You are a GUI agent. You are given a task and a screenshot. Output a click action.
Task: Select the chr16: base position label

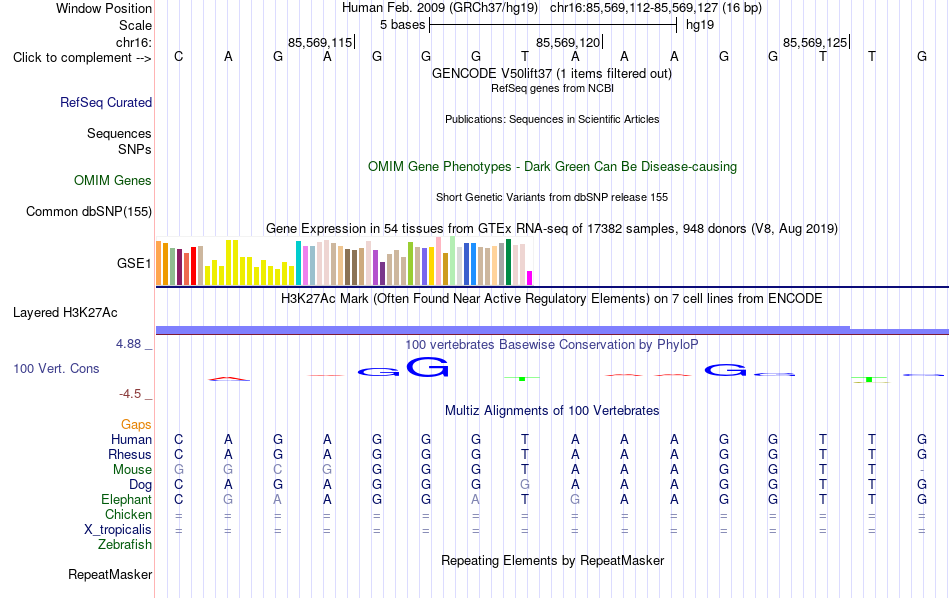pyautogui.click(x=134, y=42)
